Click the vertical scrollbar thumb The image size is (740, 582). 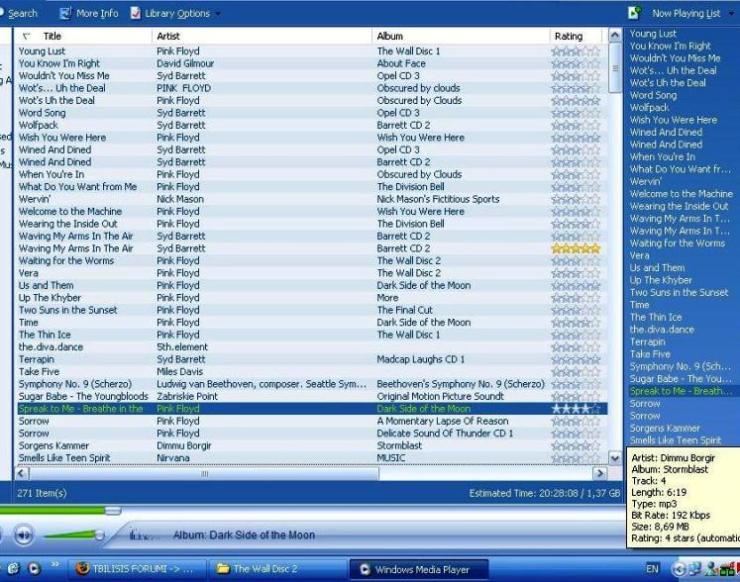point(615,68)
